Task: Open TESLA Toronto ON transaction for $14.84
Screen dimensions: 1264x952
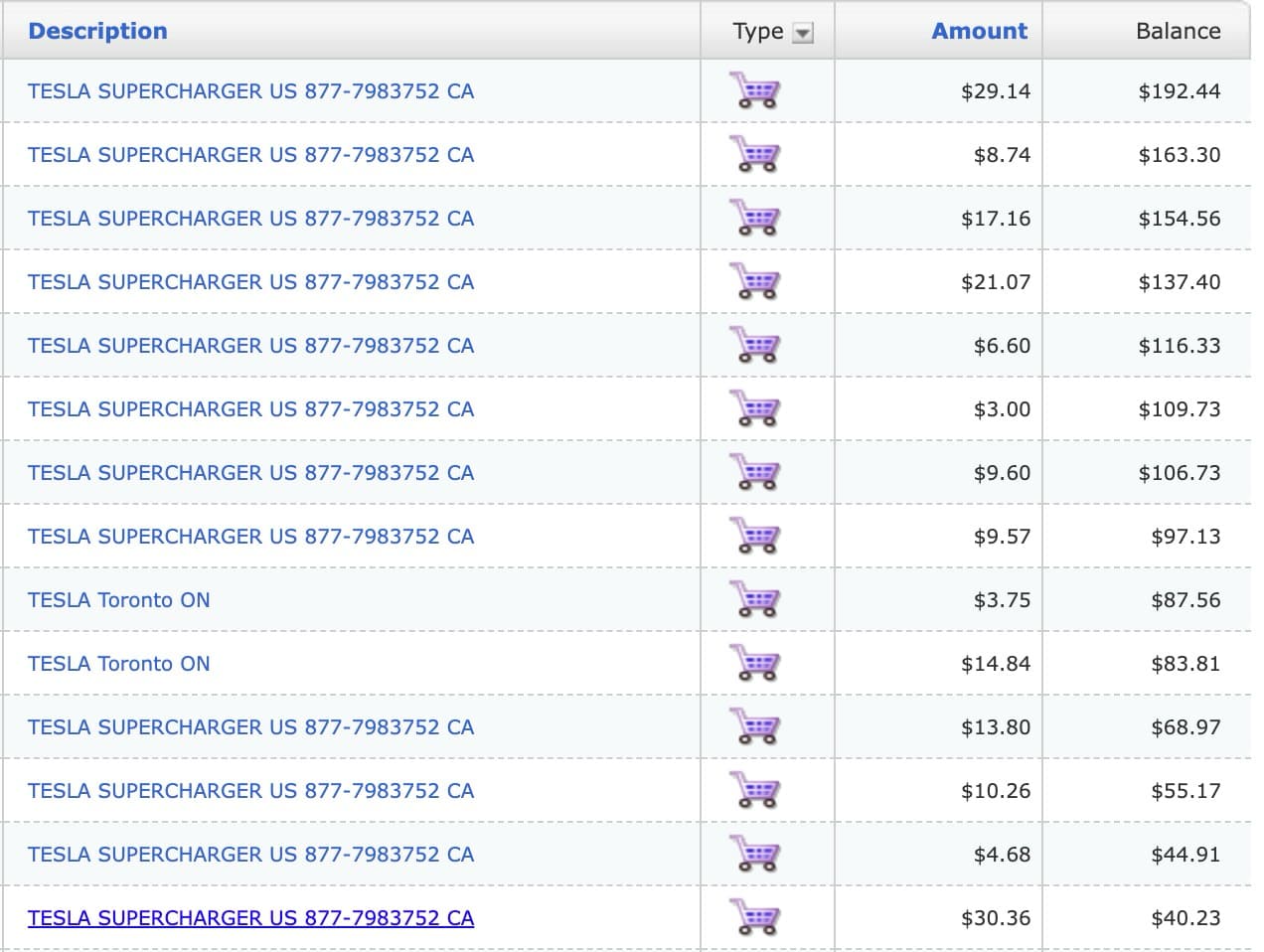Action: coord(119,664)
